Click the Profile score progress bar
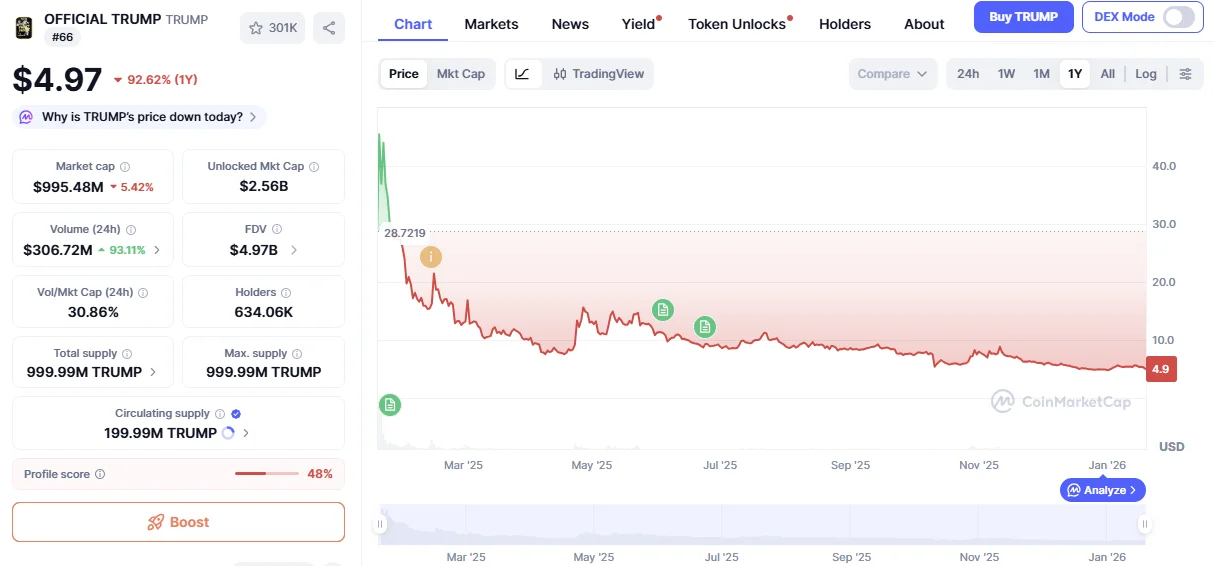Image resolution: width=1213 pixels, height=566 pixels. [x=266, y=474]
